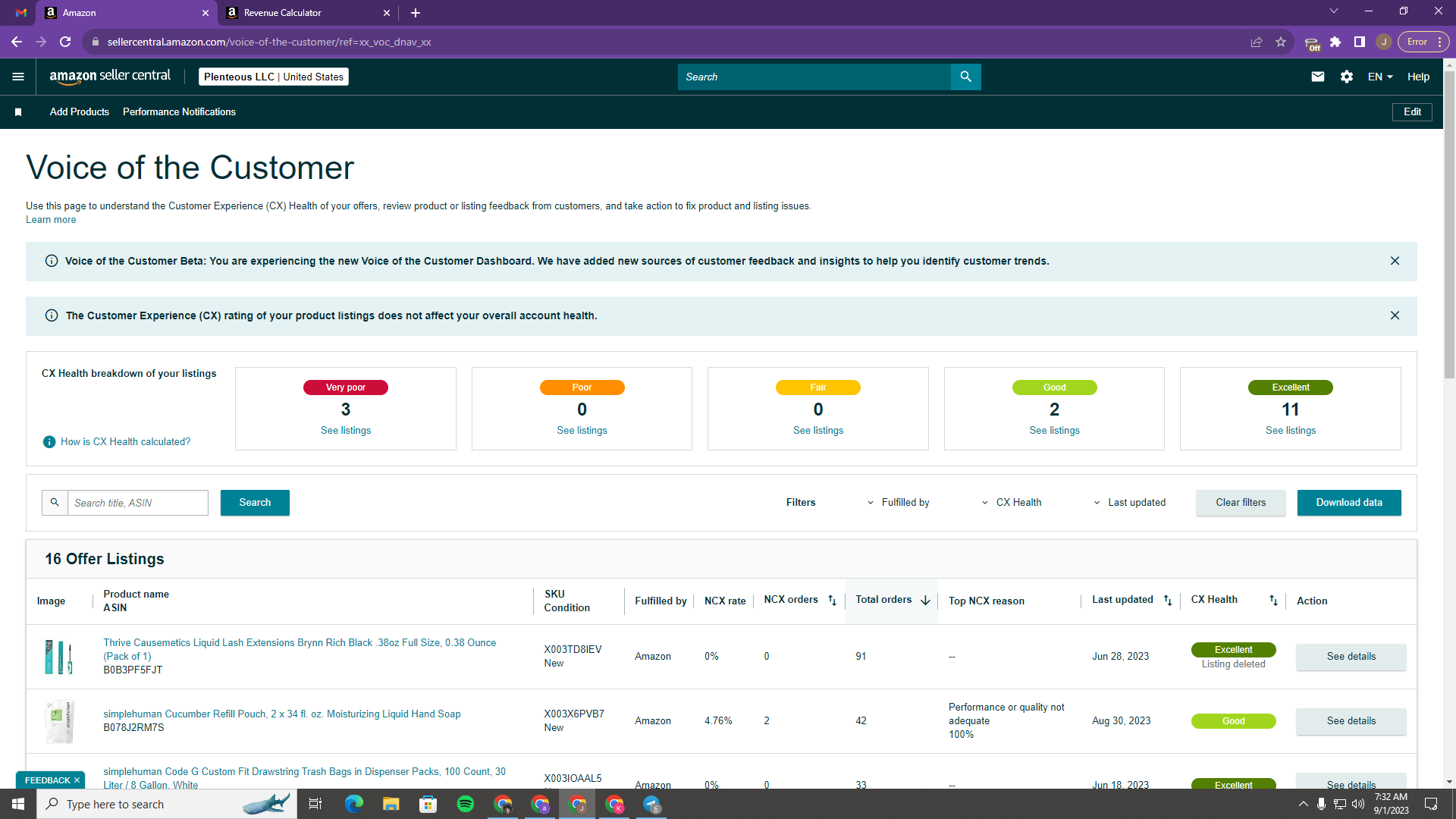Expand the Fulfilled by filter dropdown
Screen dimensions: 1456x819
point(899,503)
